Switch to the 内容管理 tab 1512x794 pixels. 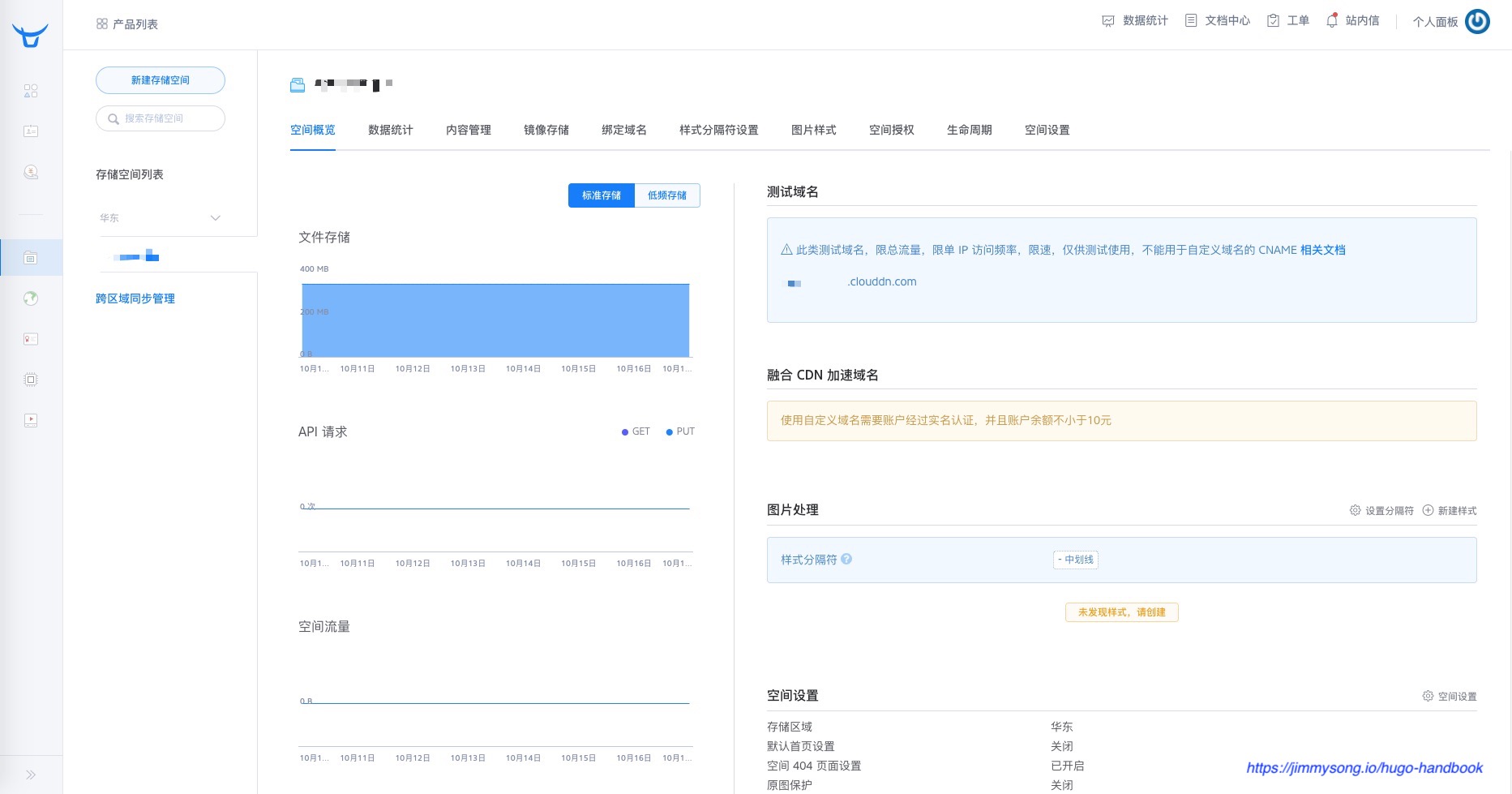tap(468, 130)
